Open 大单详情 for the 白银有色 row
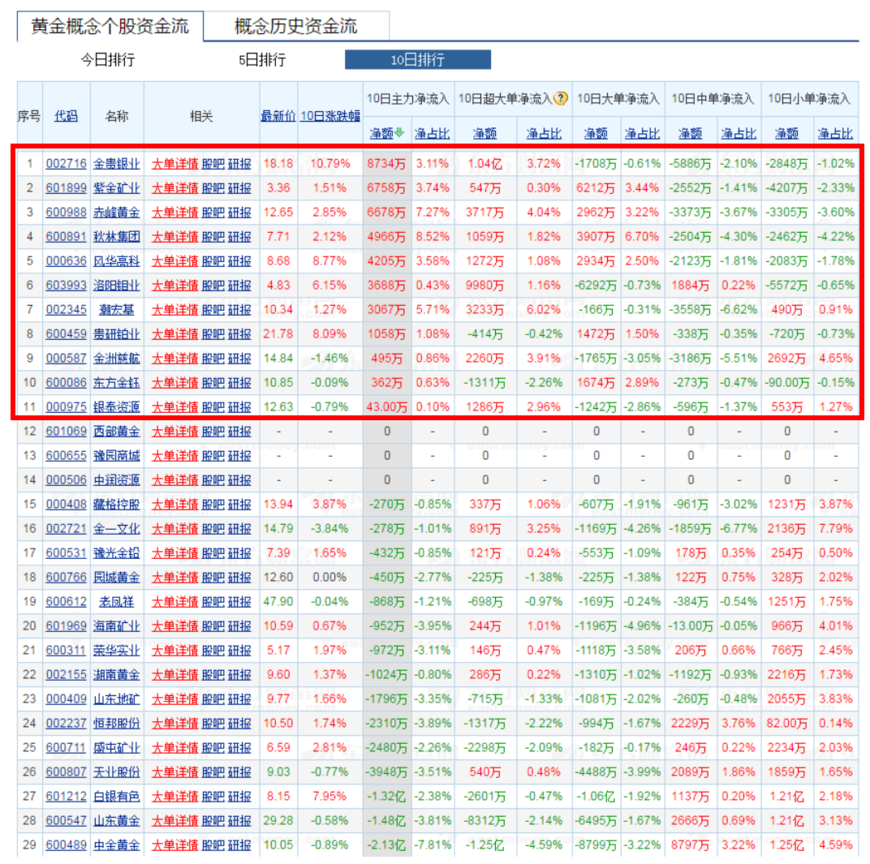The height and width of the screenshot is (864, 870). click(x=175, y=796)
